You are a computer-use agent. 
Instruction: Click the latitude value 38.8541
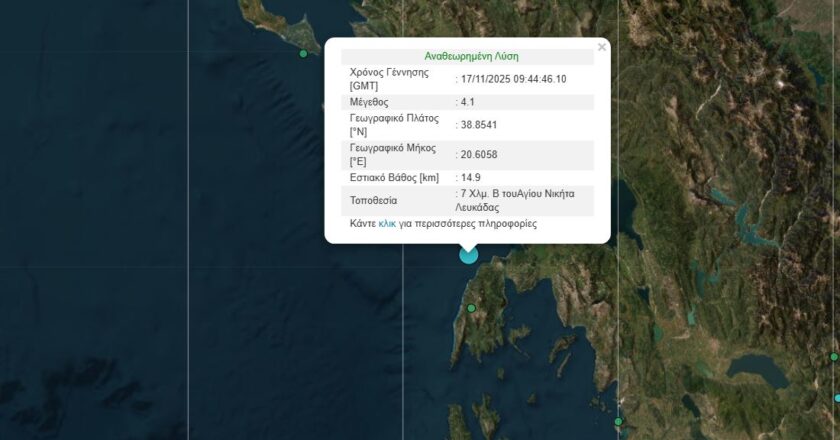476,126
